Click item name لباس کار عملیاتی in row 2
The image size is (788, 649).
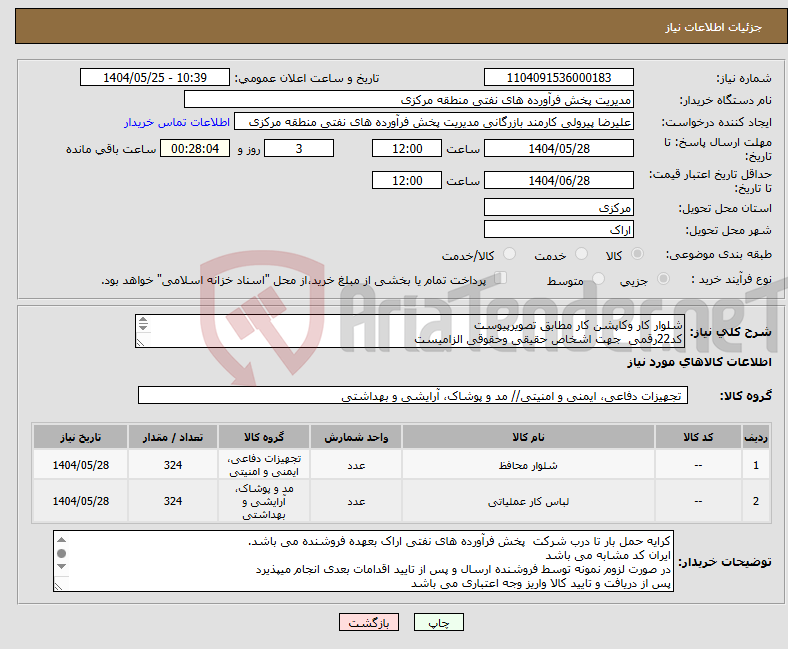(528, 502)
